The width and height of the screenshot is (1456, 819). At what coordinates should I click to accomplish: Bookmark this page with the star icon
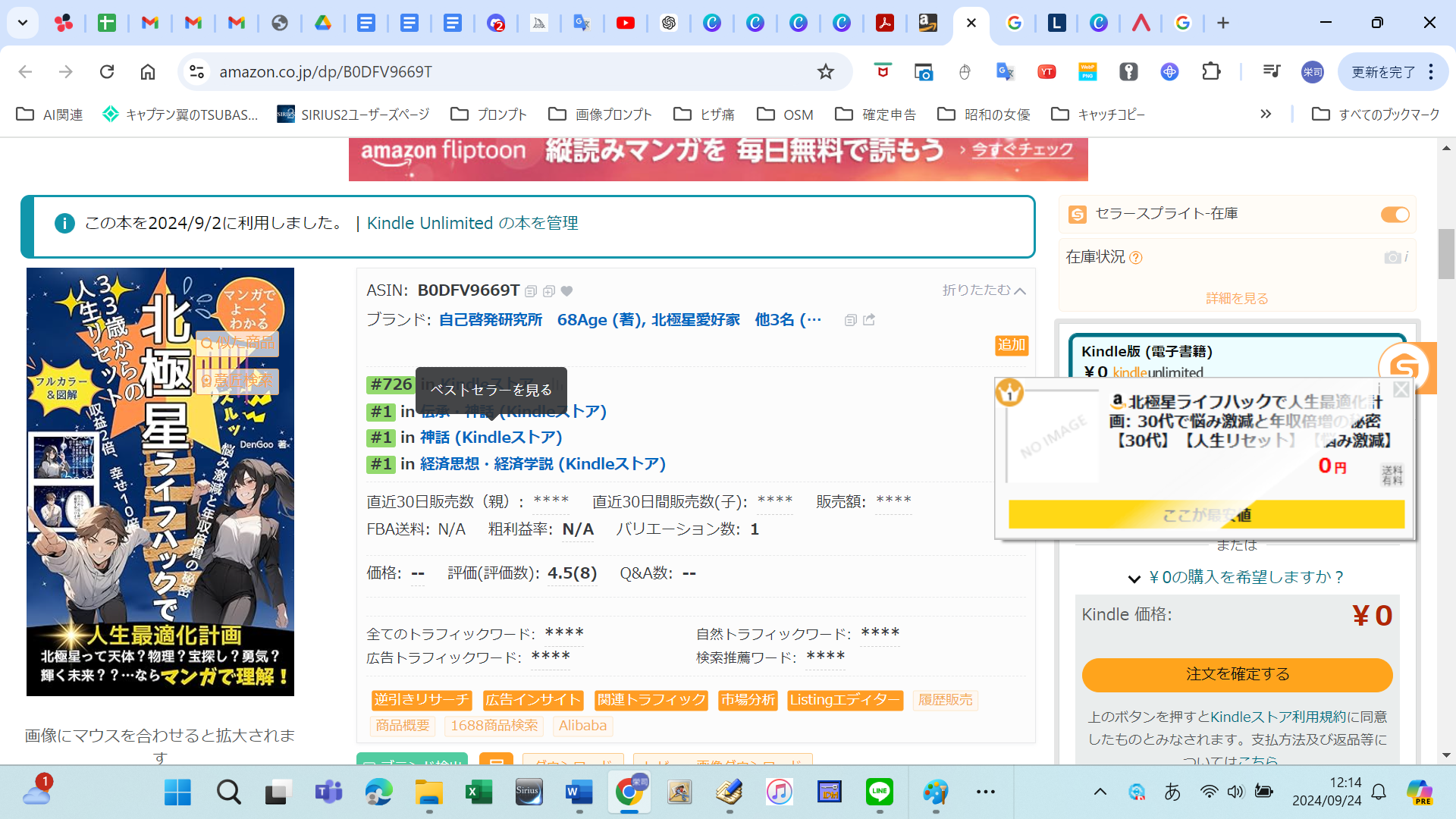826,72
